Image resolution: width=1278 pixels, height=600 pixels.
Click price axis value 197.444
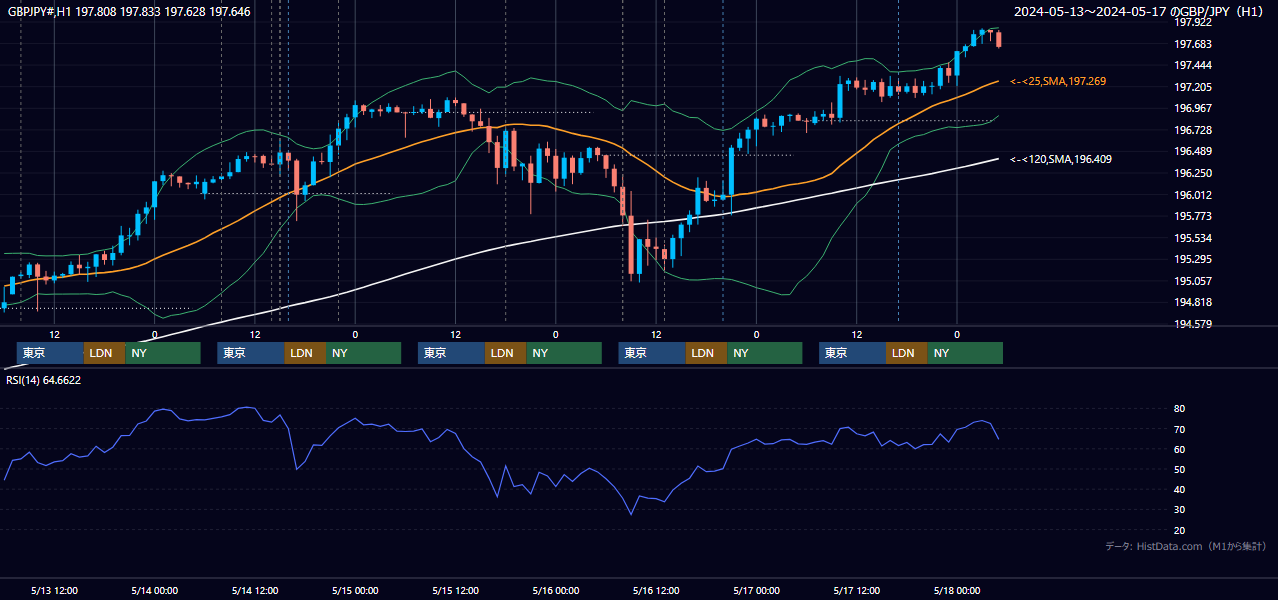click(1193, 65)
